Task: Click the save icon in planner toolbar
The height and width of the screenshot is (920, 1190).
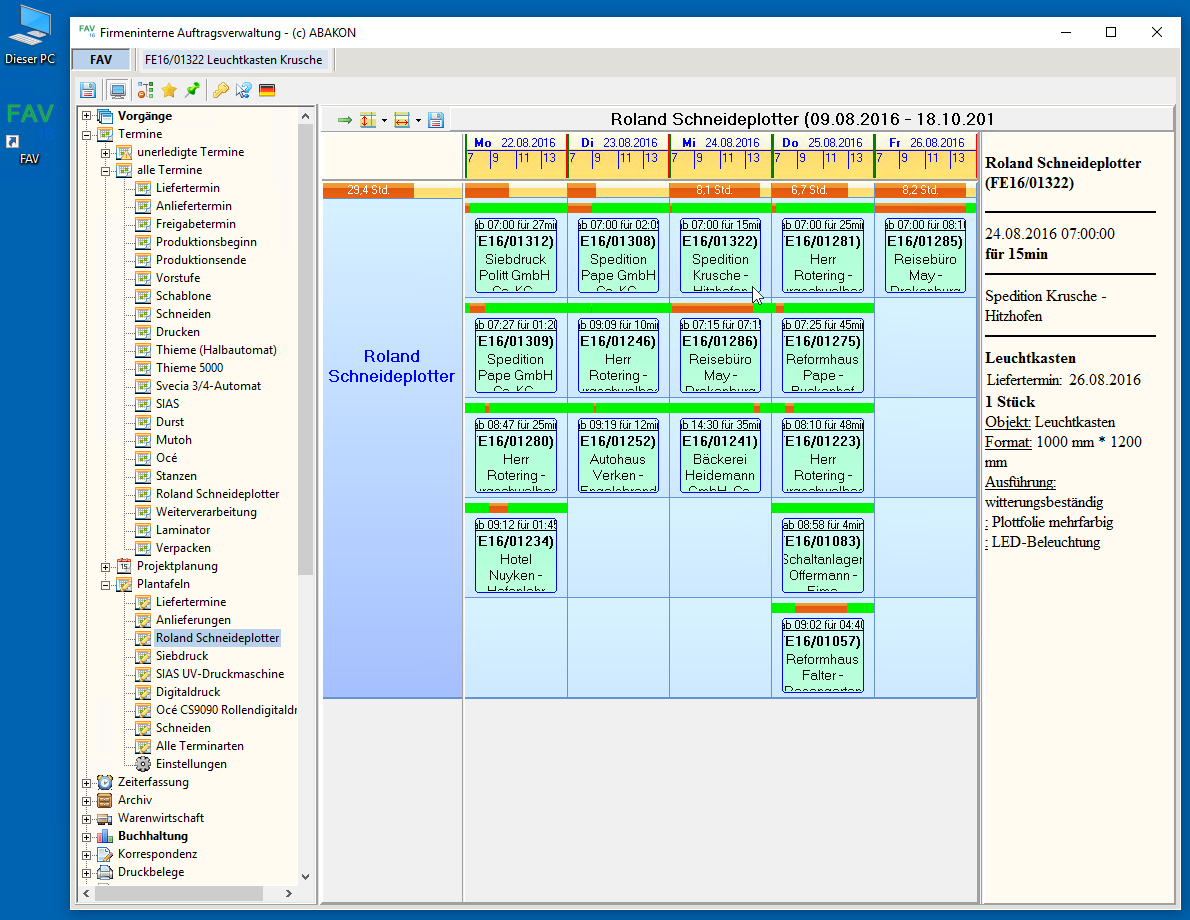Action: pos(436,120)
